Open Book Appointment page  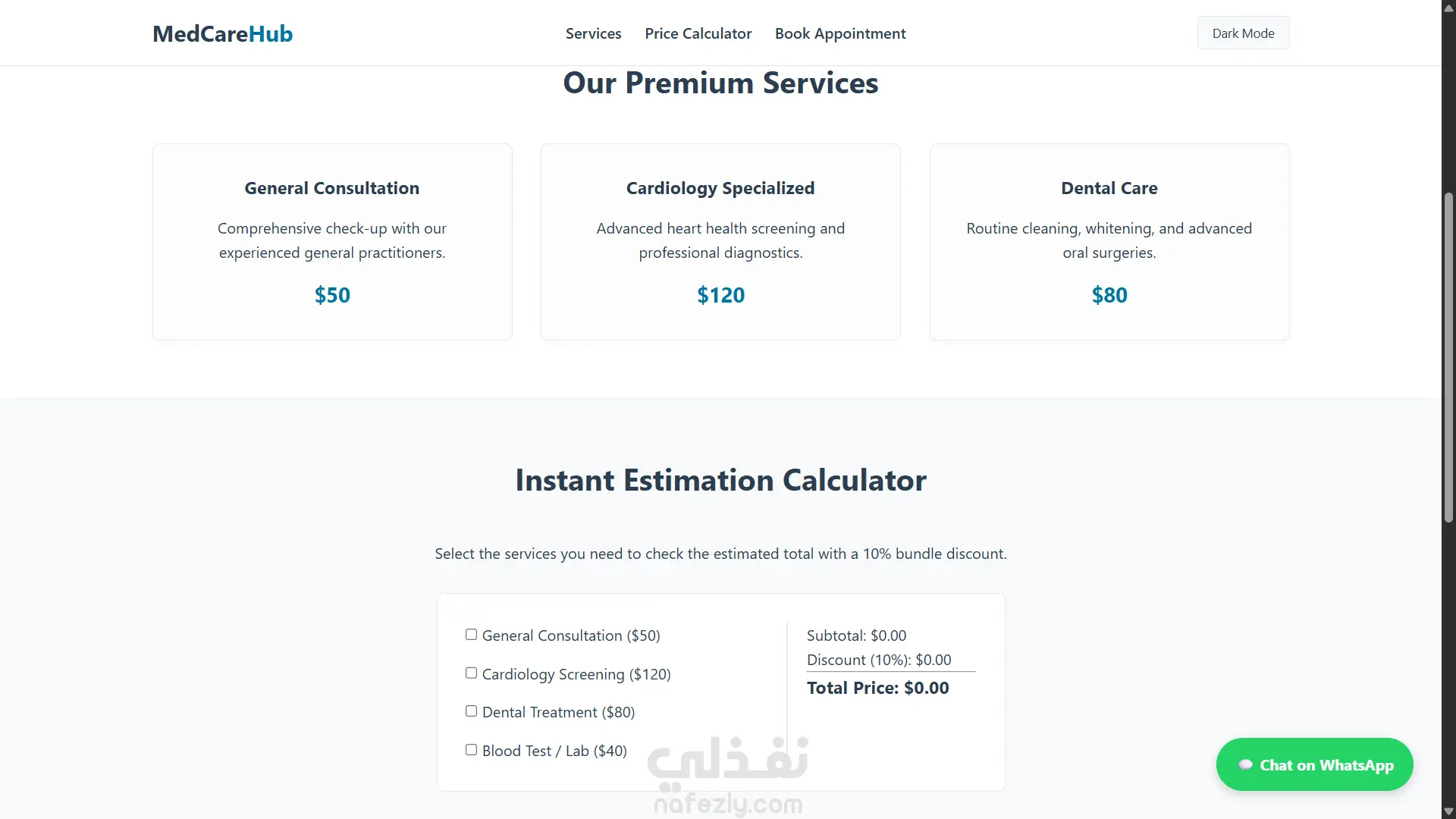click(840, 33)
